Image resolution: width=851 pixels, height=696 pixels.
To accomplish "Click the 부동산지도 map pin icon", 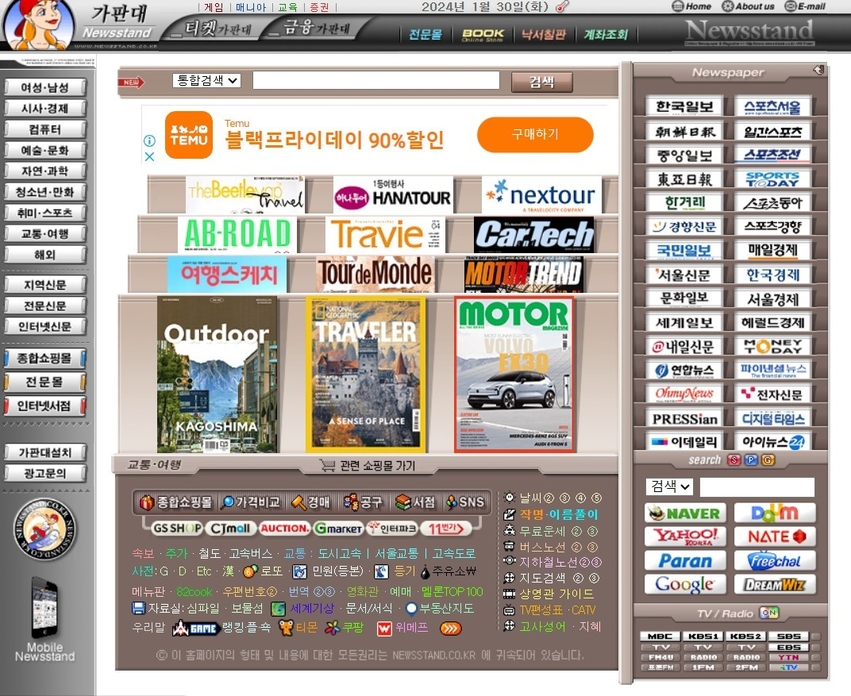I will point(411,609).
